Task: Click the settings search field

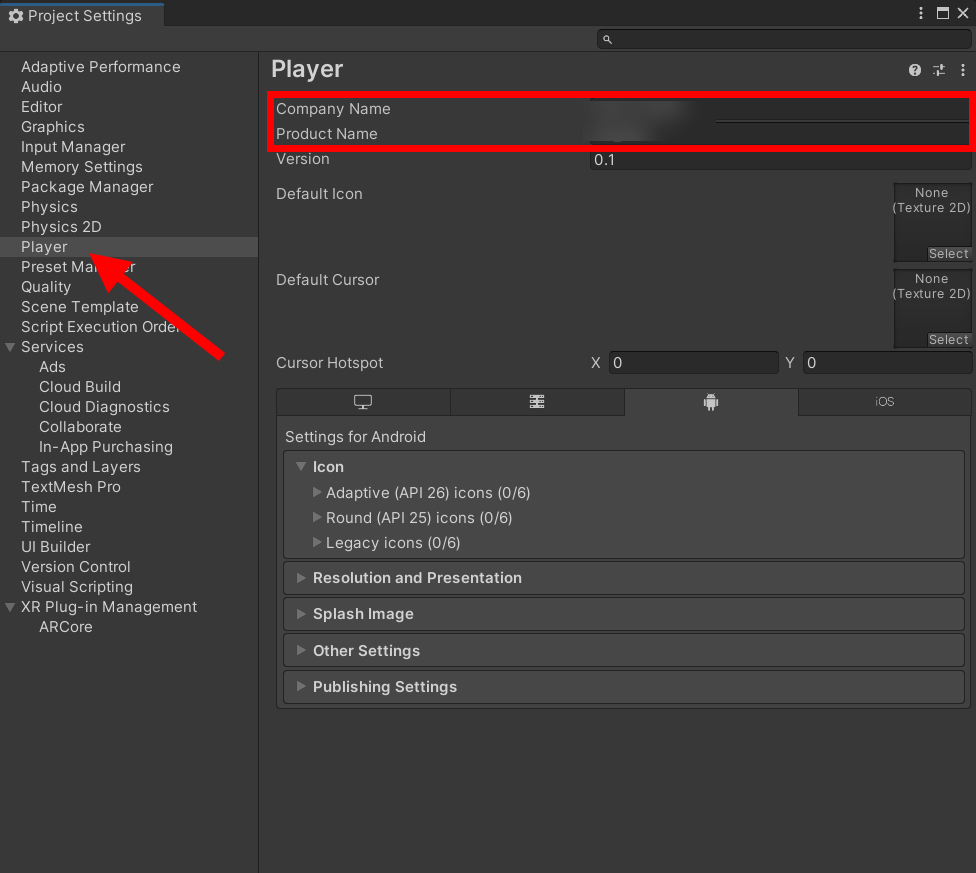Action: [784, 40]
